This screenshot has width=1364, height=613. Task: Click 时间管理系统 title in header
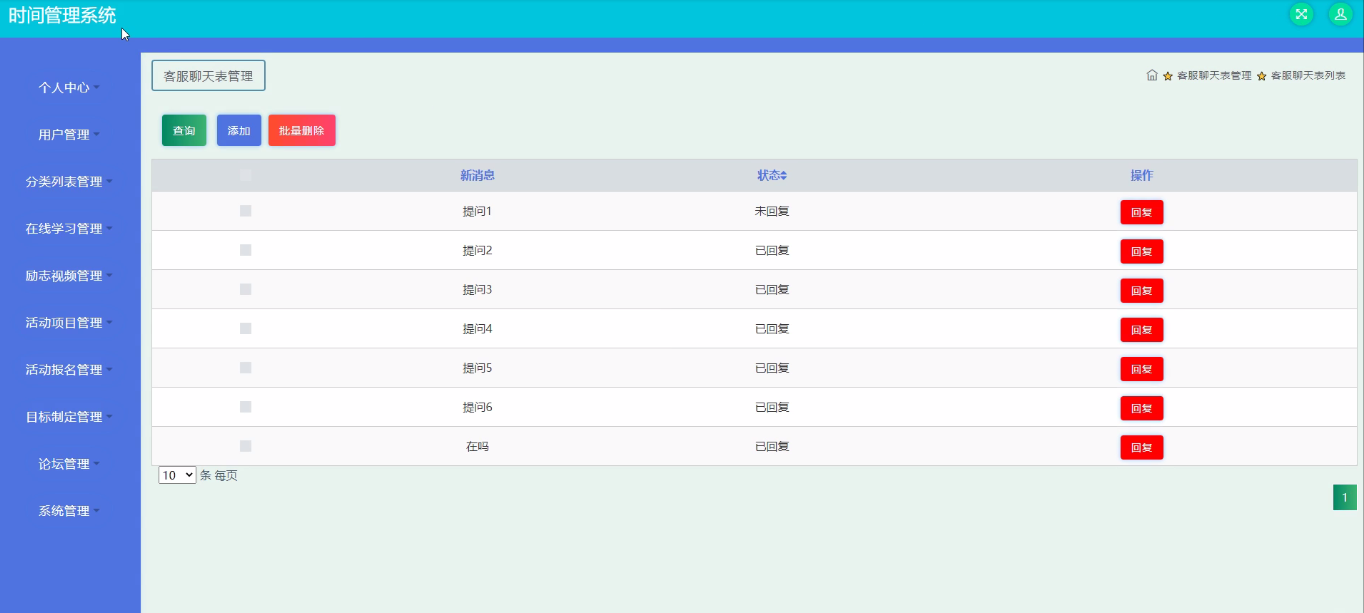click(62, 15)
